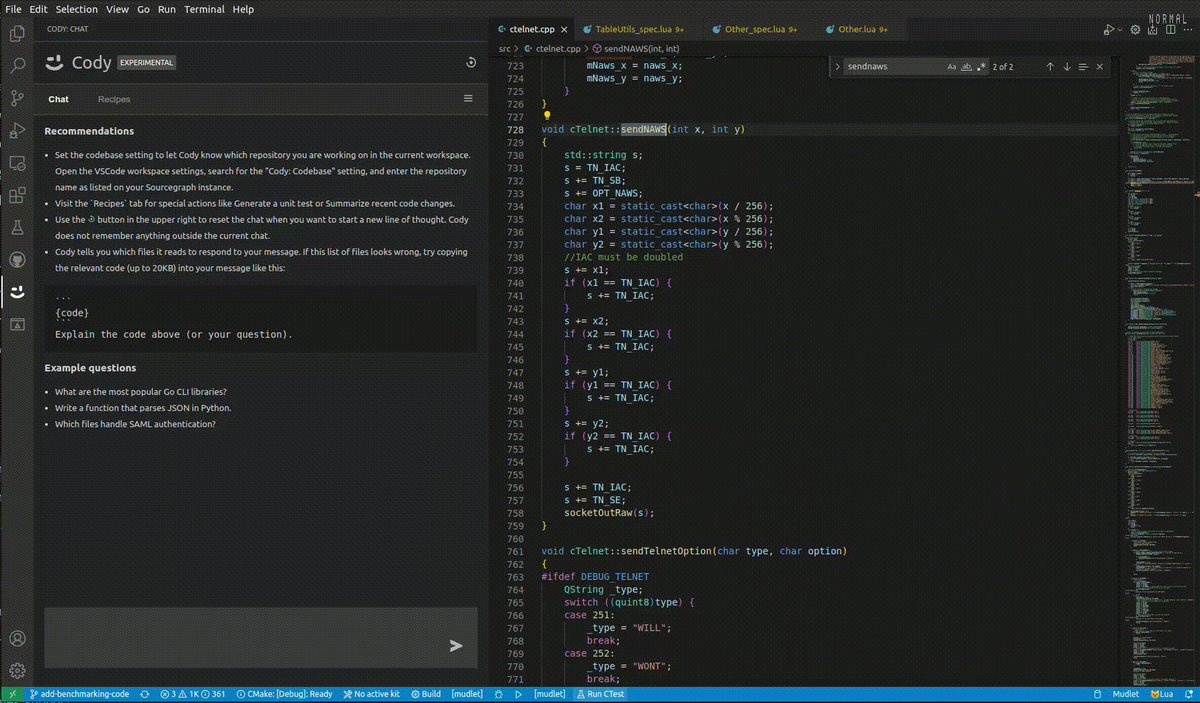
Task: Open the Go menu
Action: pyautogui.click(x=143, y=8)
